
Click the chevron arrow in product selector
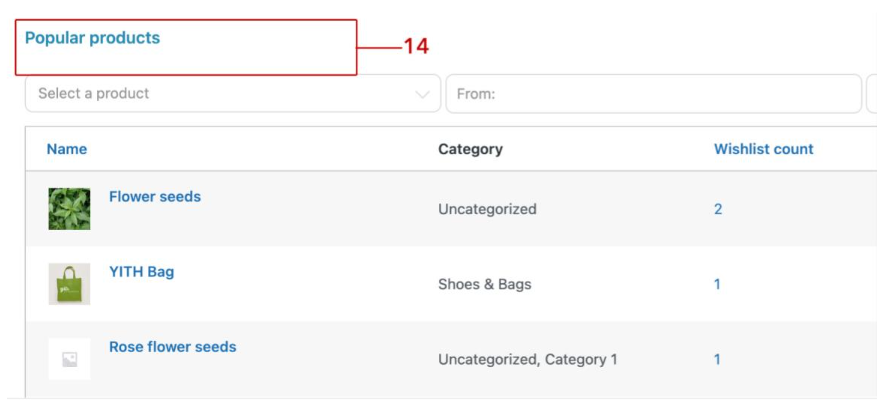422,94
